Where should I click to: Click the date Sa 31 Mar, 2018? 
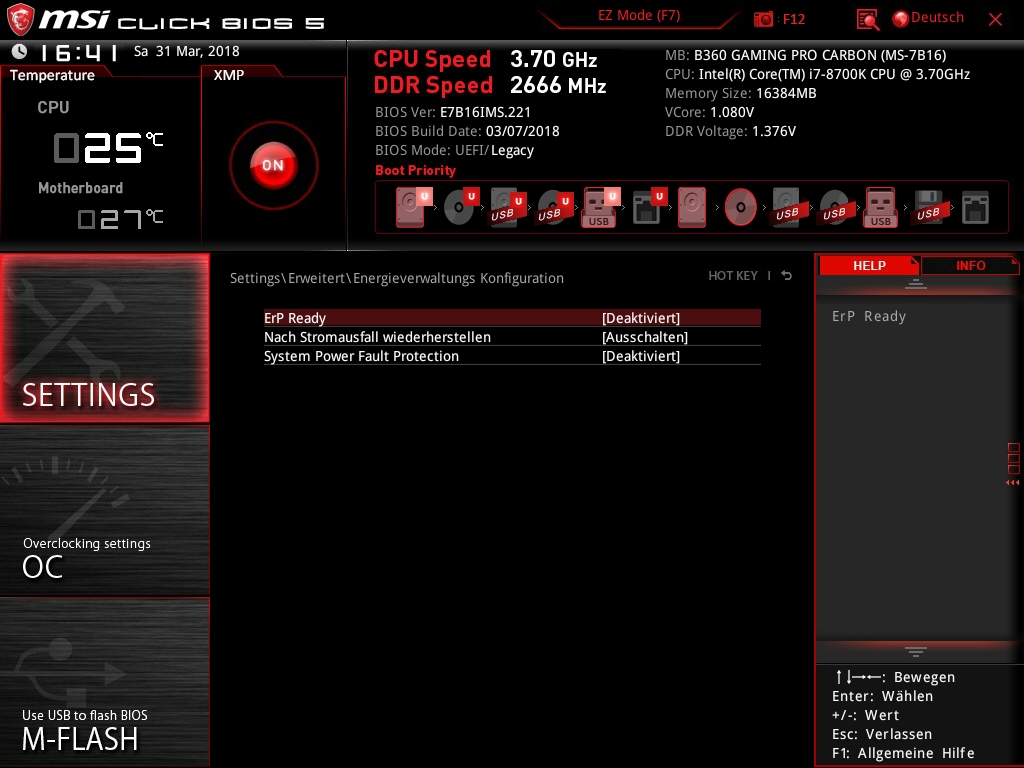tap(187, 51)
